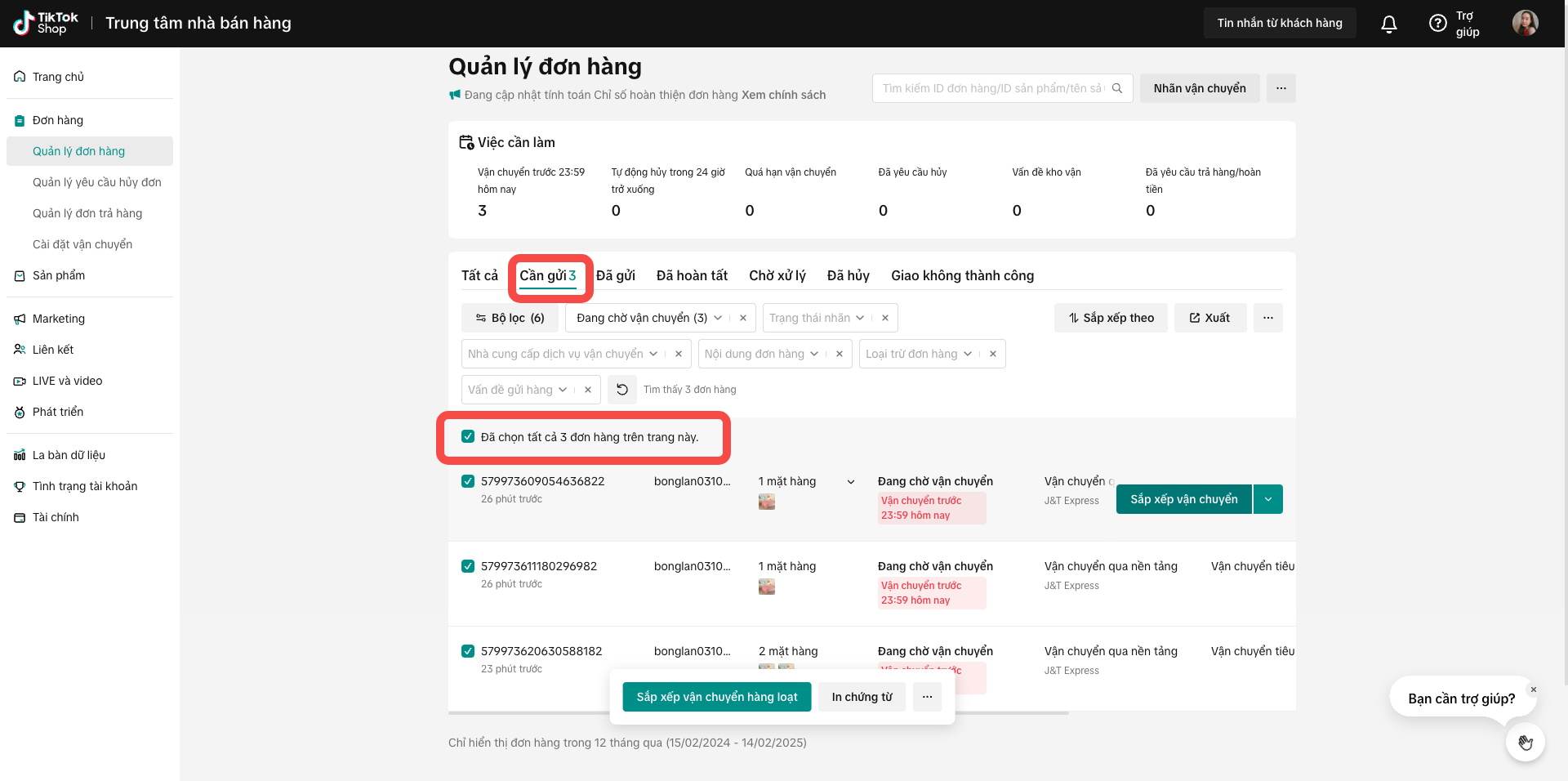Click the search magnifier icon
Viewport: 1568px width, 781px height.
(x=1116, y=88)
